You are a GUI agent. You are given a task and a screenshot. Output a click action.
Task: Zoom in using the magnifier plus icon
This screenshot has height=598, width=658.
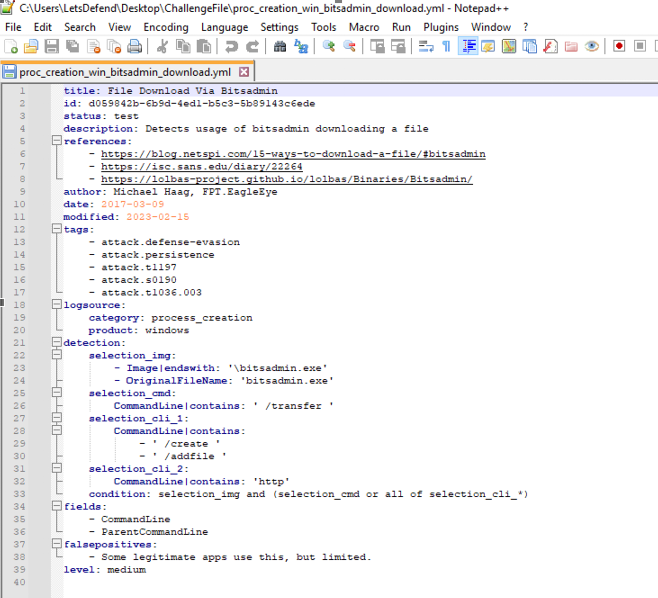click(x=329, y=46)
